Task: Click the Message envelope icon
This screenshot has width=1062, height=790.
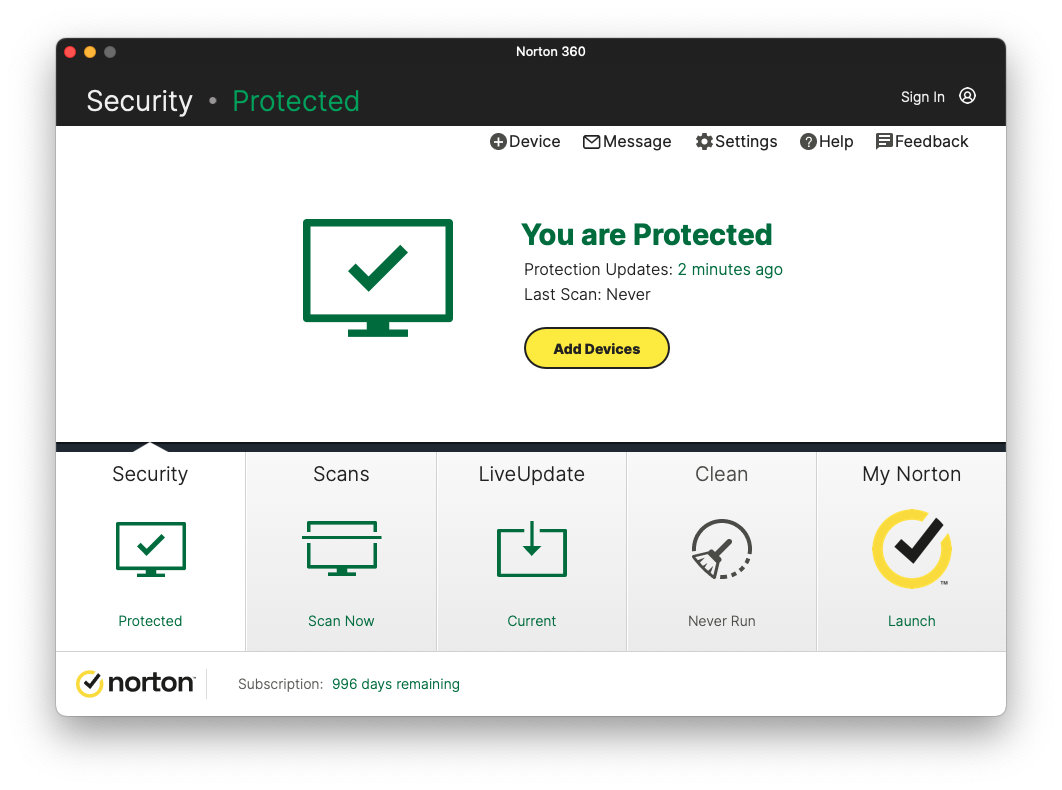Action: (591, 142)
